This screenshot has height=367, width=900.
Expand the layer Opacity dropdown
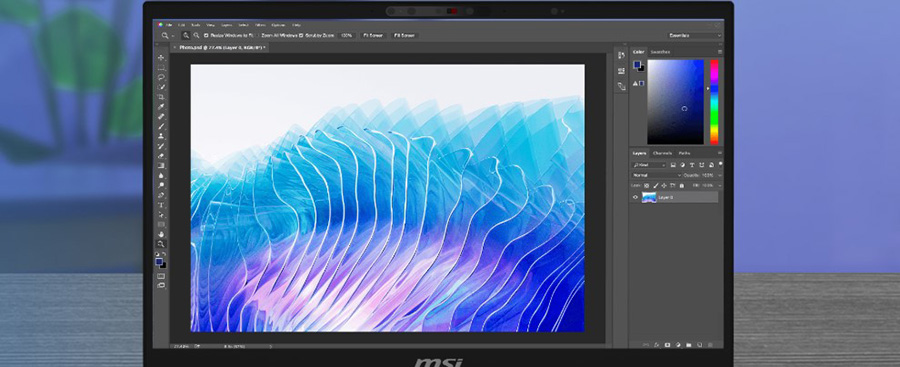[x=720, y=175]
